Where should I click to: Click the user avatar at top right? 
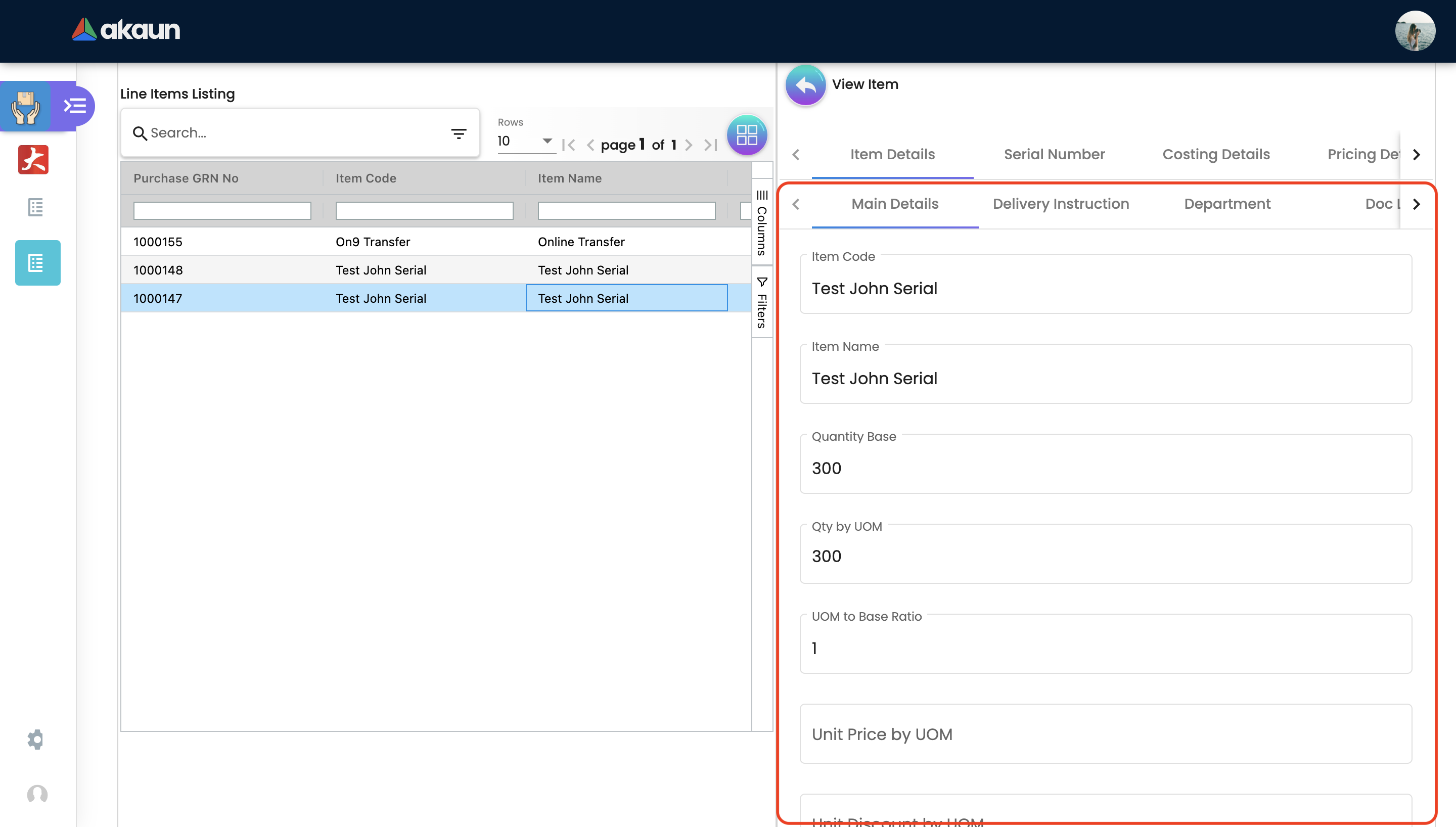[x=1415, y=31]
